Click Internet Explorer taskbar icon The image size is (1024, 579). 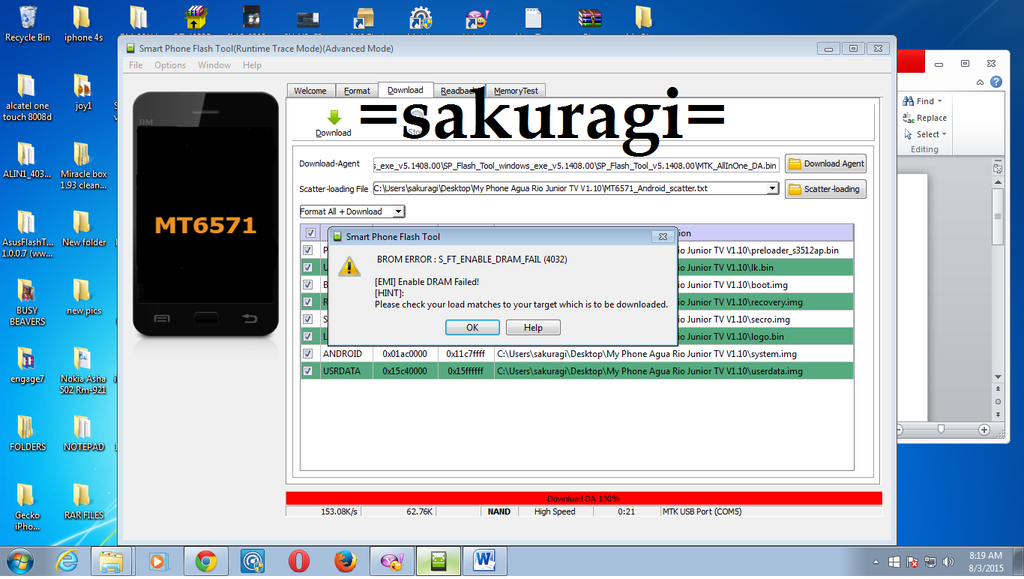pyautogui.click(x=68, y=561)
